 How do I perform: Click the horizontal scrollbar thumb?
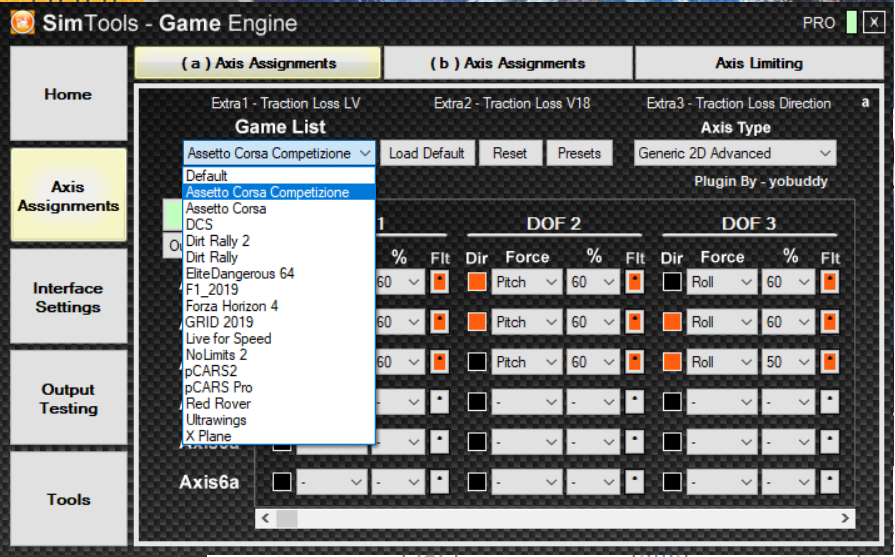287,518
